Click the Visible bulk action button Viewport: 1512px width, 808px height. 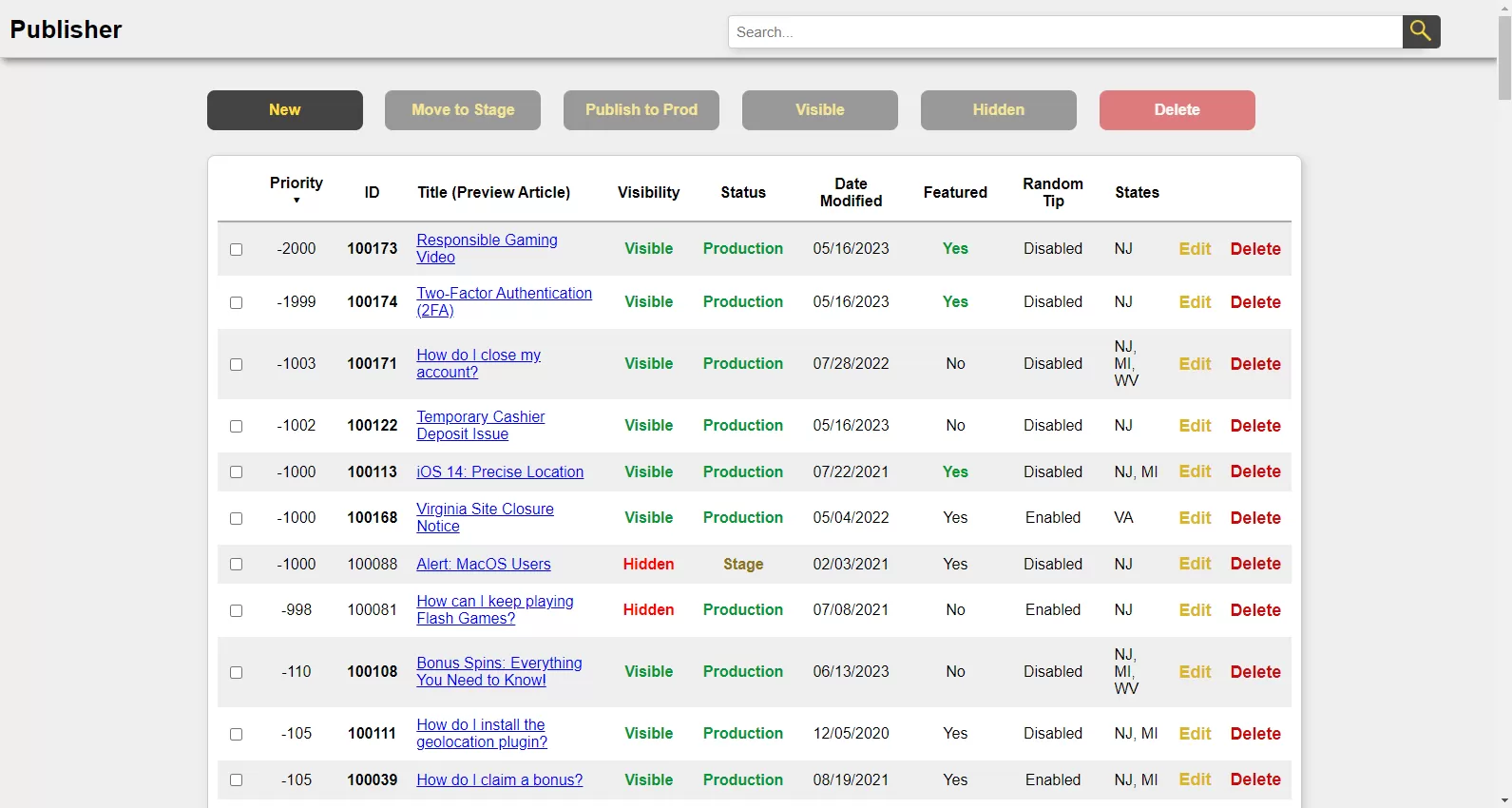820,110
